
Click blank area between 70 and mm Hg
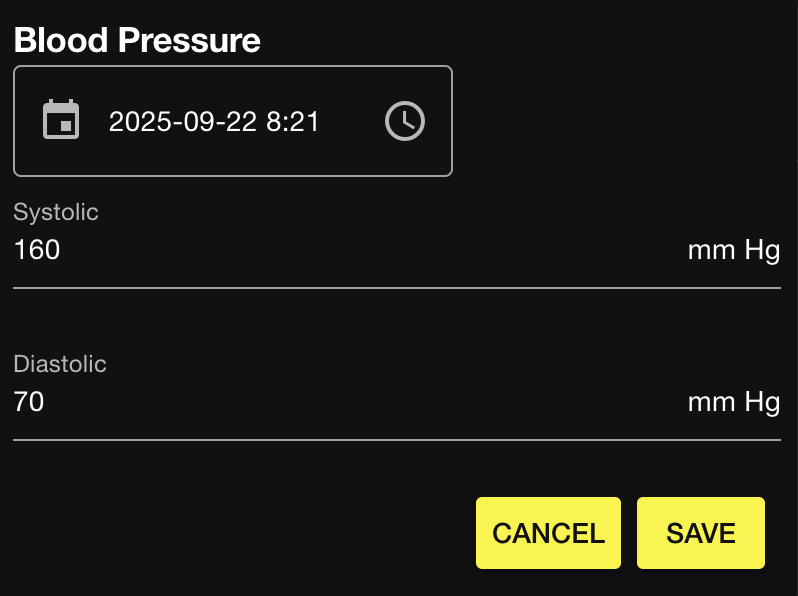click(x=370, y=402)
